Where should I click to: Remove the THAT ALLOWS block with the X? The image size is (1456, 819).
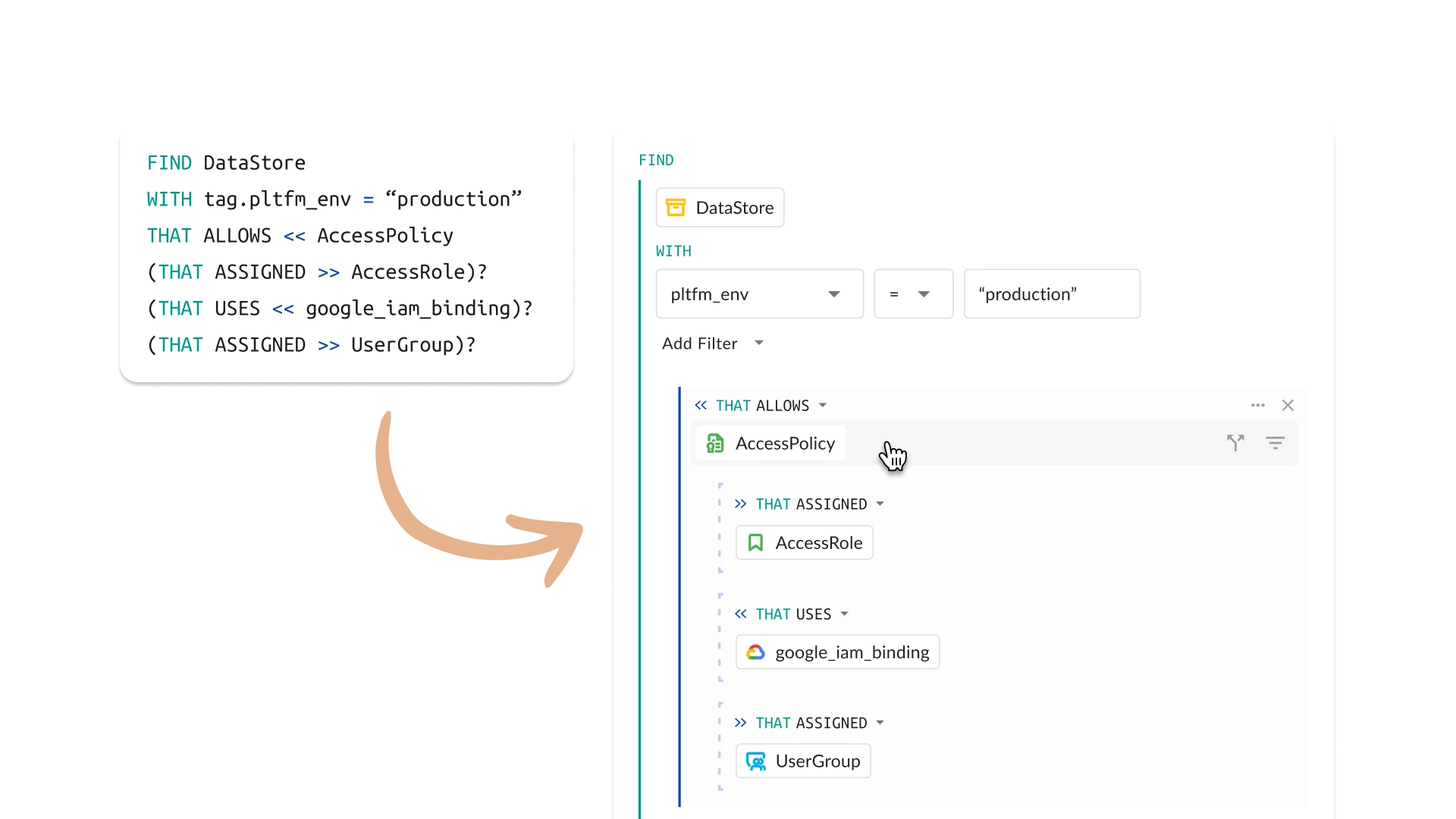pos(1288,406)
